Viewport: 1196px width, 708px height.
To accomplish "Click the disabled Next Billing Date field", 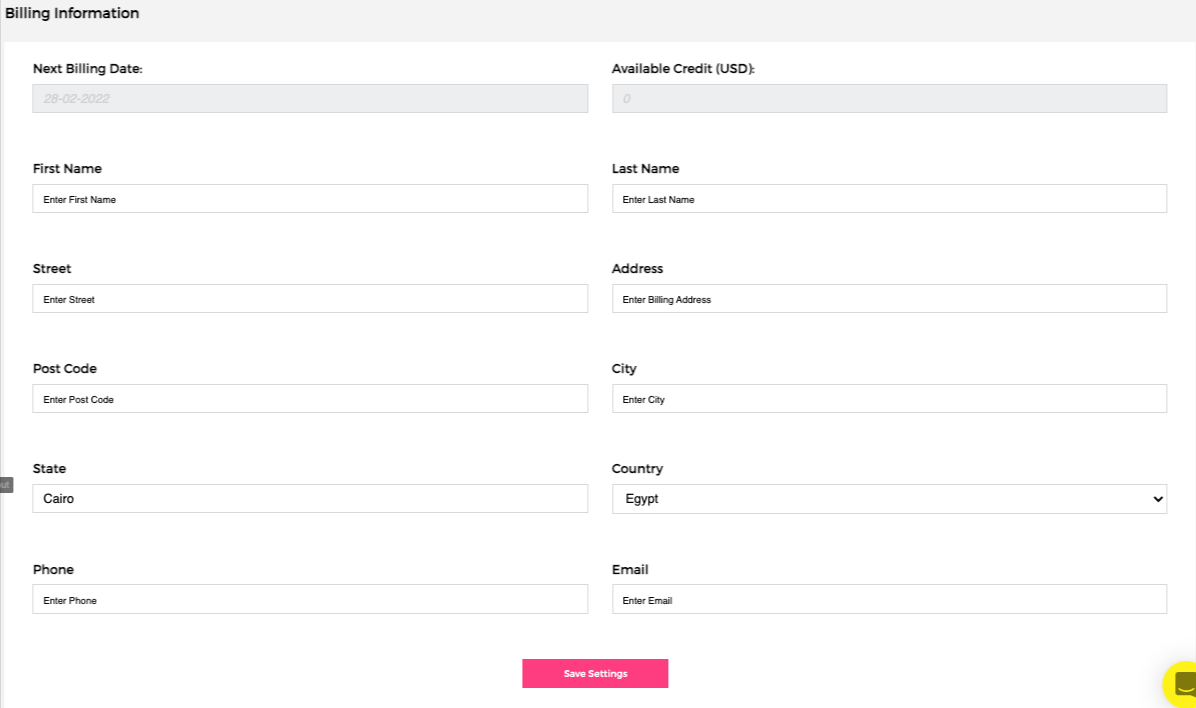I will 310,99.
